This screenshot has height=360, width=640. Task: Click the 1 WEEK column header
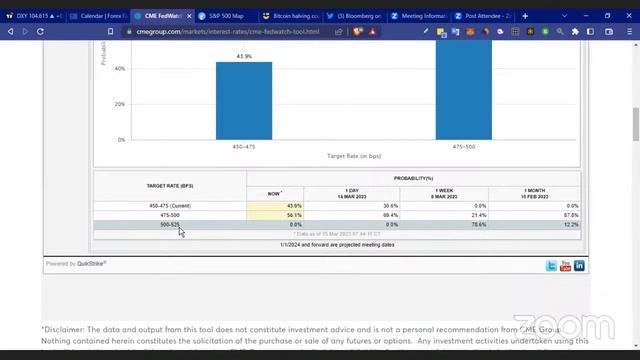point(444,193)
